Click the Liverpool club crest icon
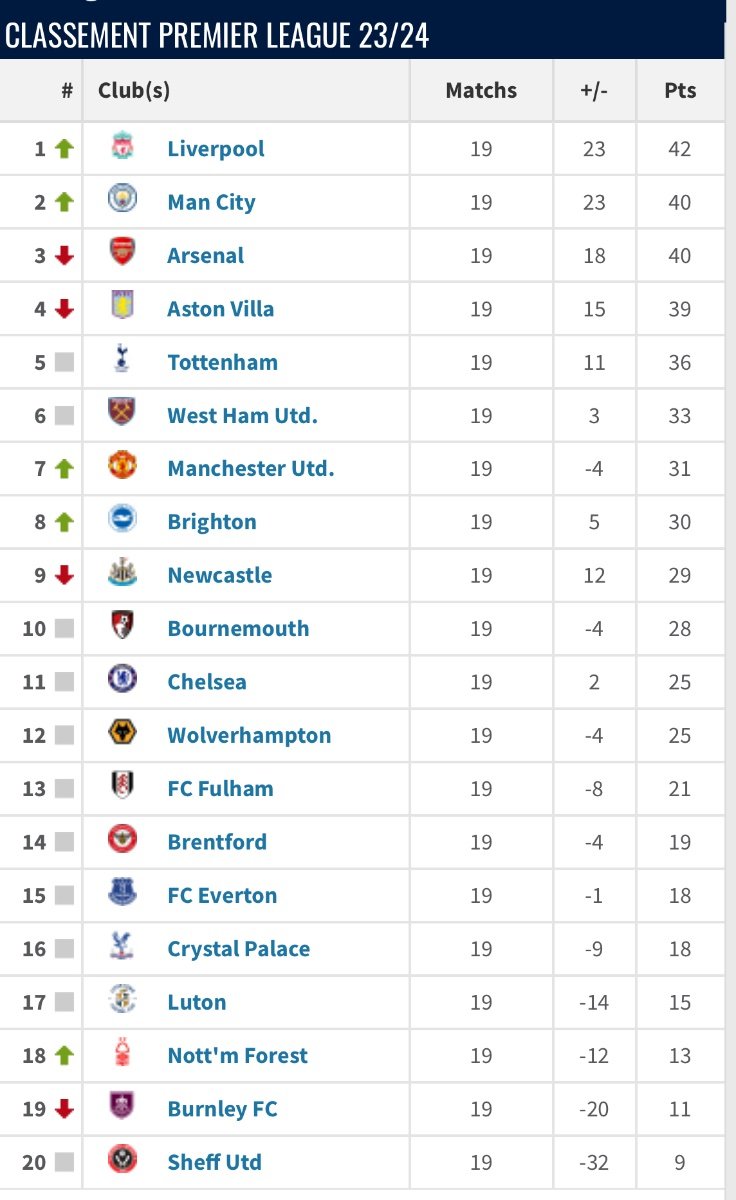Screen dimensions: 736x1200 pyautogui.click(x=122, y=148)
